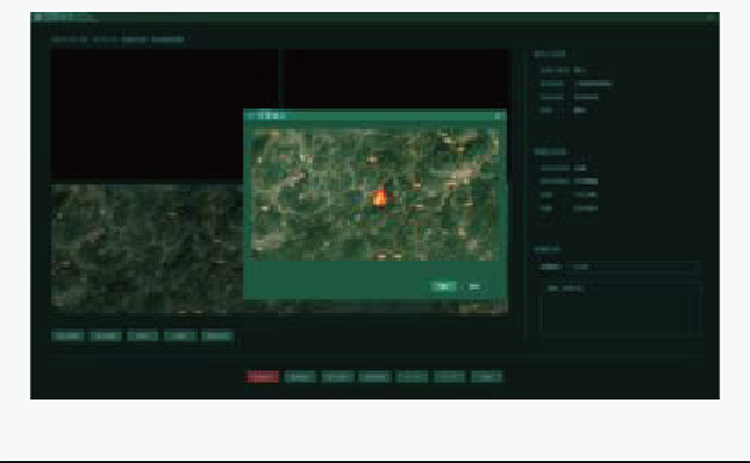Click the third button below the satellite map

coord(142,336)
